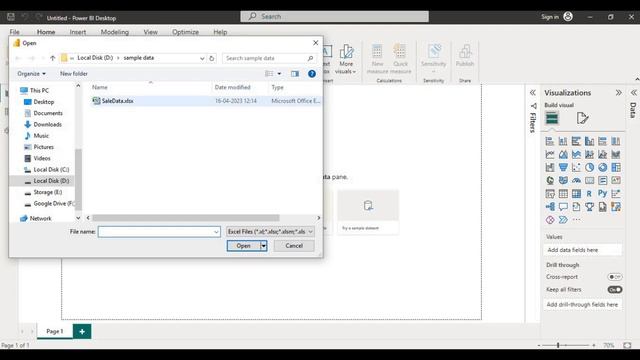
Task: Refresh the sample data folder listing
Action: (x=211, y=58)
